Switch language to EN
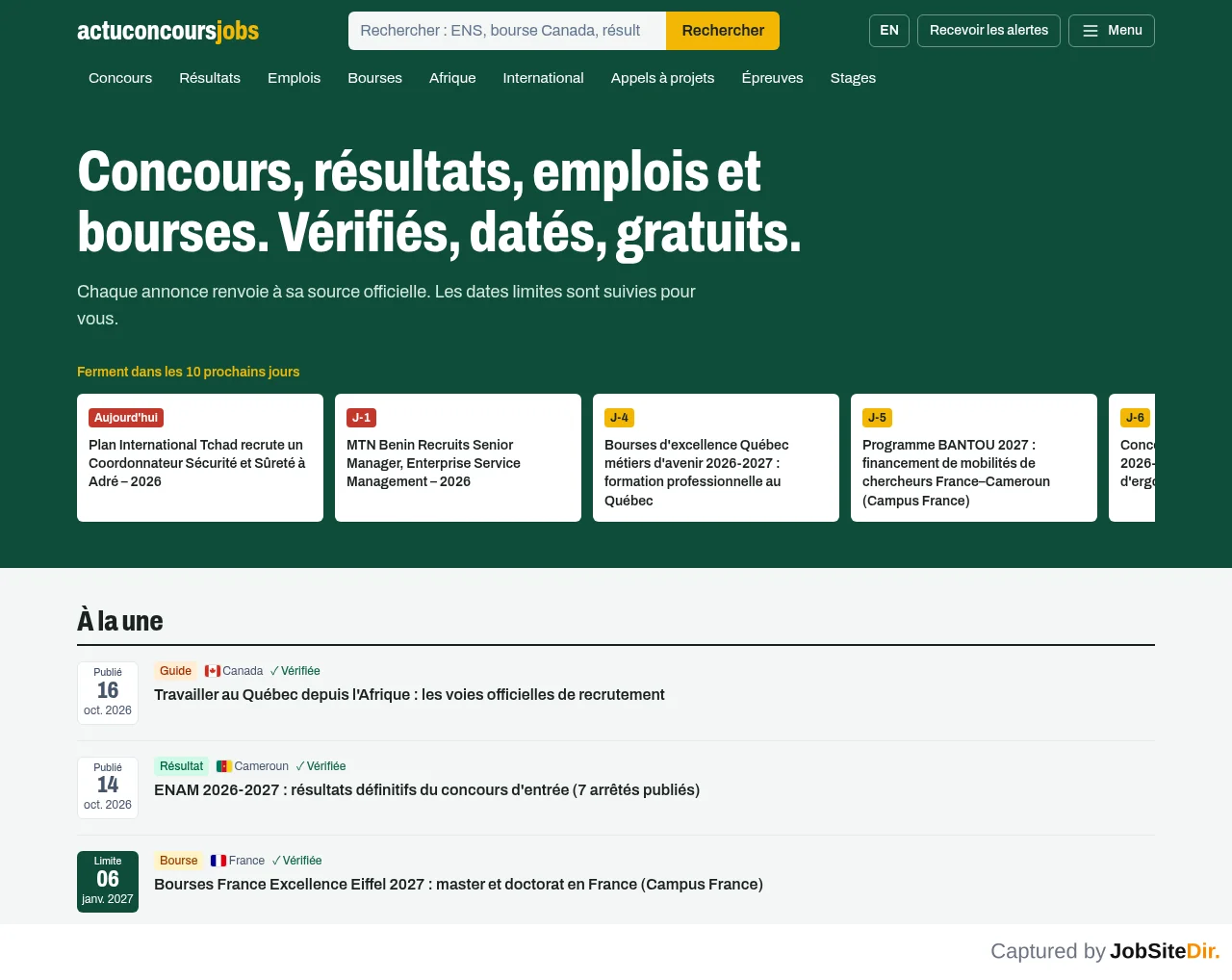Image resolution: width=1232 pixels, height=980 pixels. click(889, 31)
